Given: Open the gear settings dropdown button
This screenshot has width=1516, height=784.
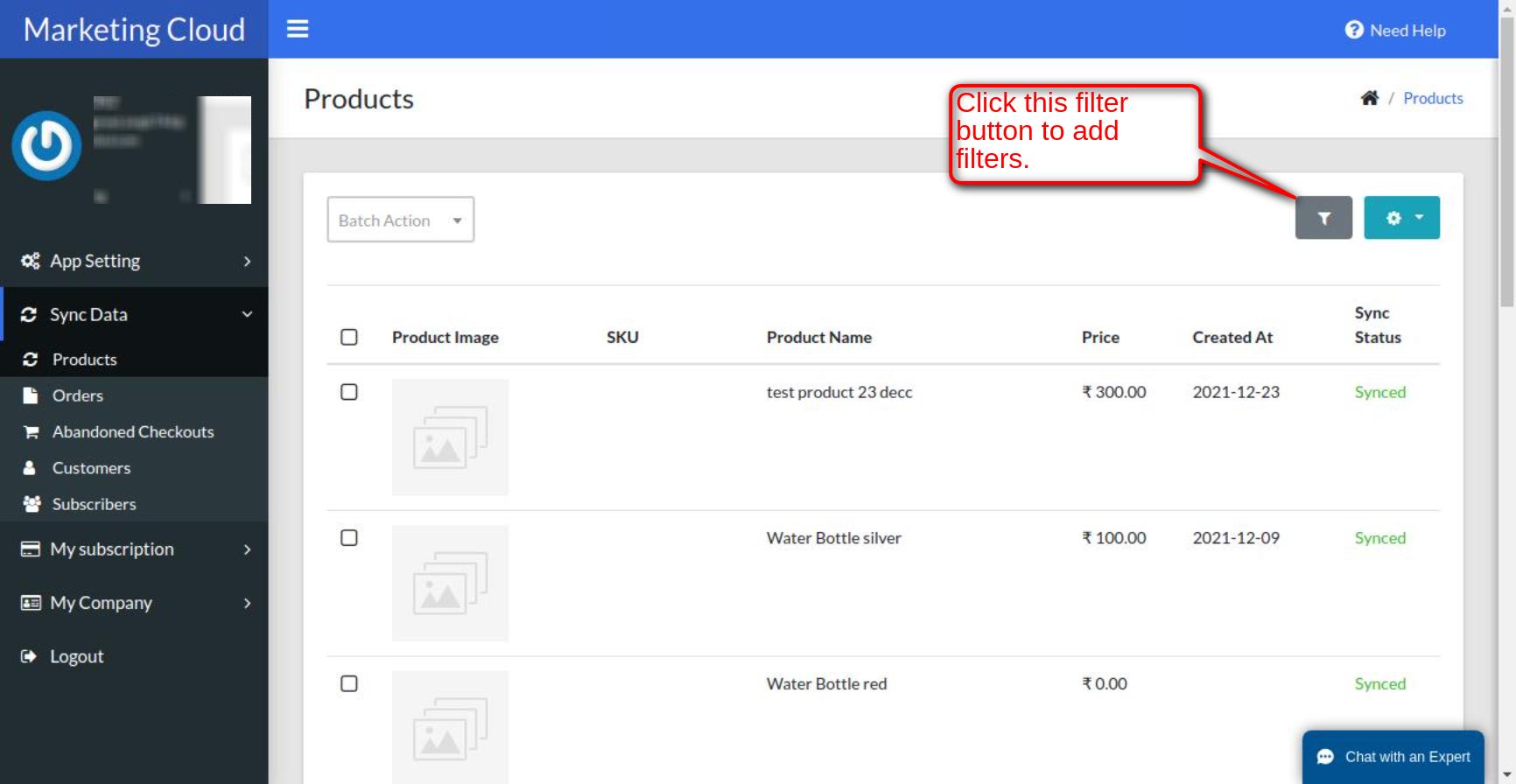Looking at the screenshot, I should pos(1401,218).
